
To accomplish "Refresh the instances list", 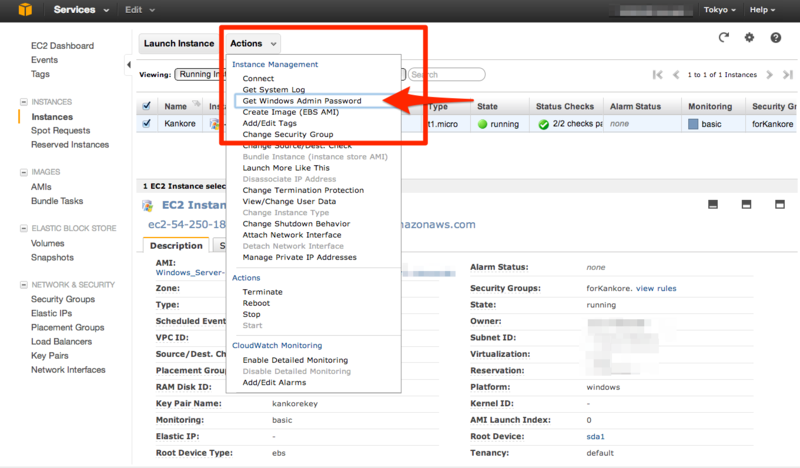I will point(723,37).
